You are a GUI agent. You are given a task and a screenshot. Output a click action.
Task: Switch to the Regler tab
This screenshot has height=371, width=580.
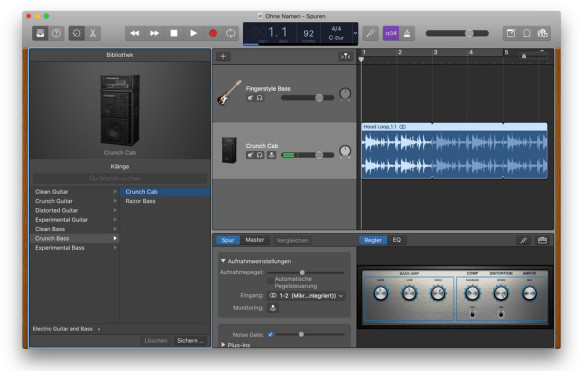[x=373, y=240]
